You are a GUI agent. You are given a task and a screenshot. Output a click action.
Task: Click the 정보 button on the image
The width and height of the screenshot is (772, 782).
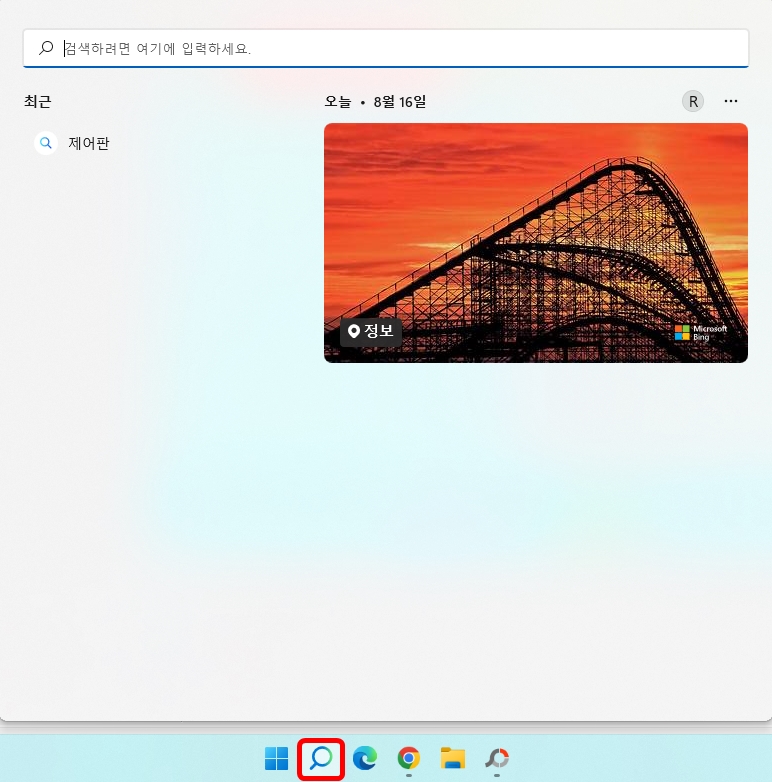pos(371,331)
